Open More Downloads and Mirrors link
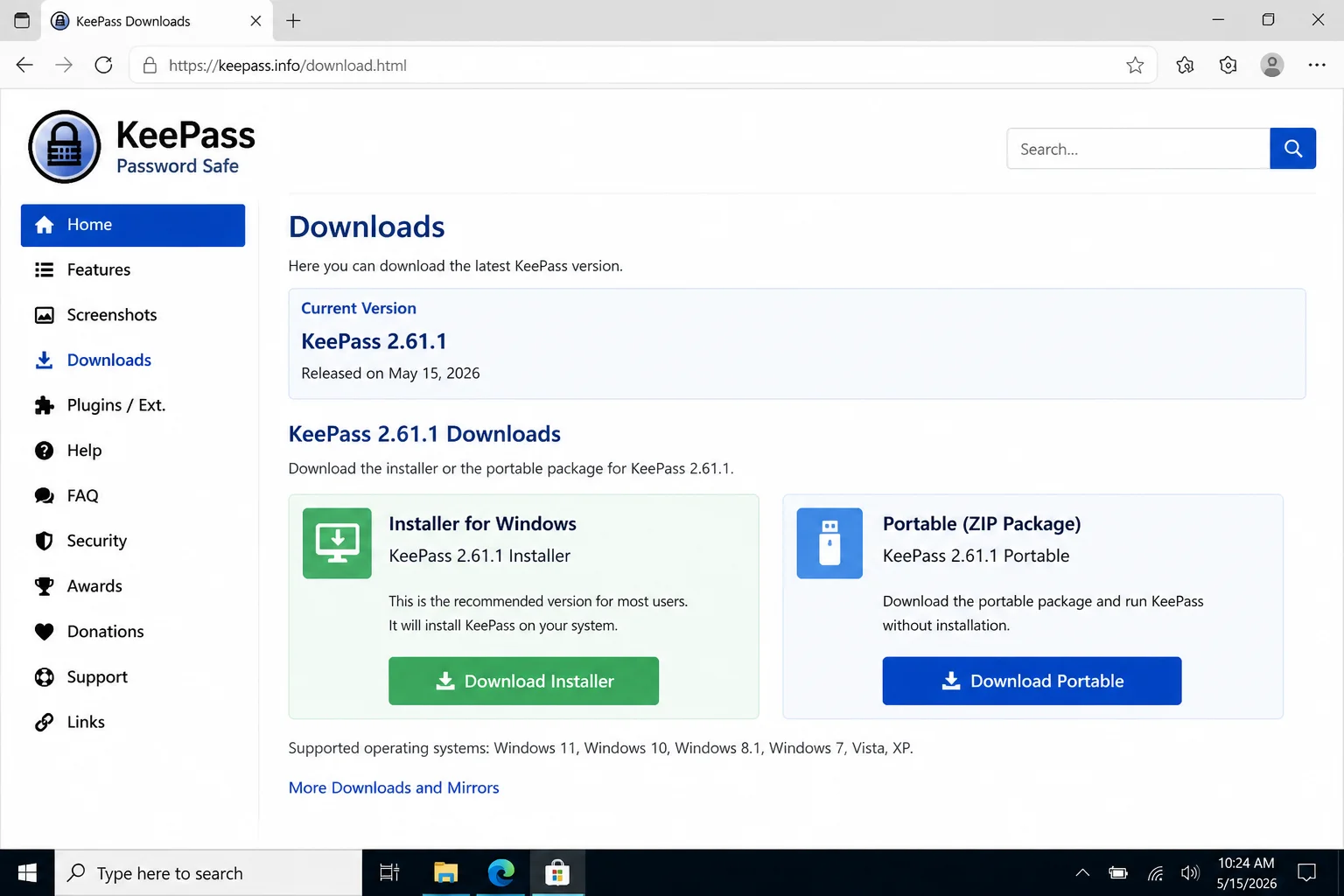 [394, 787]
